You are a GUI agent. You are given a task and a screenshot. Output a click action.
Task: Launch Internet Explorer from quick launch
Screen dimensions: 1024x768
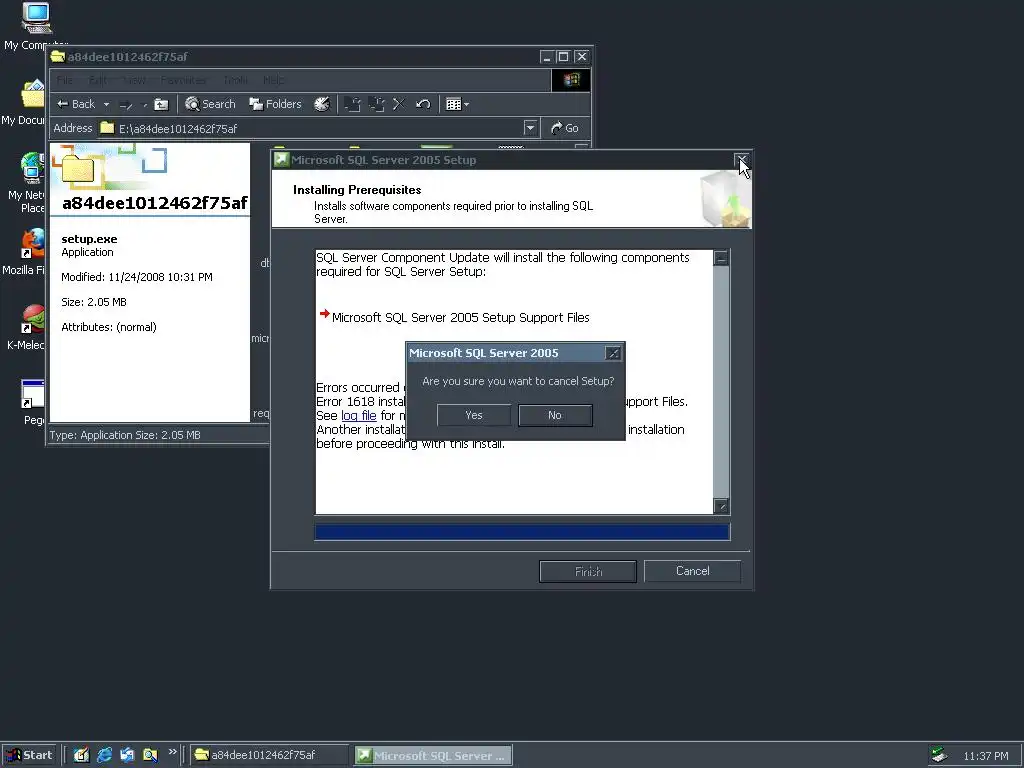tap(104, 755)
